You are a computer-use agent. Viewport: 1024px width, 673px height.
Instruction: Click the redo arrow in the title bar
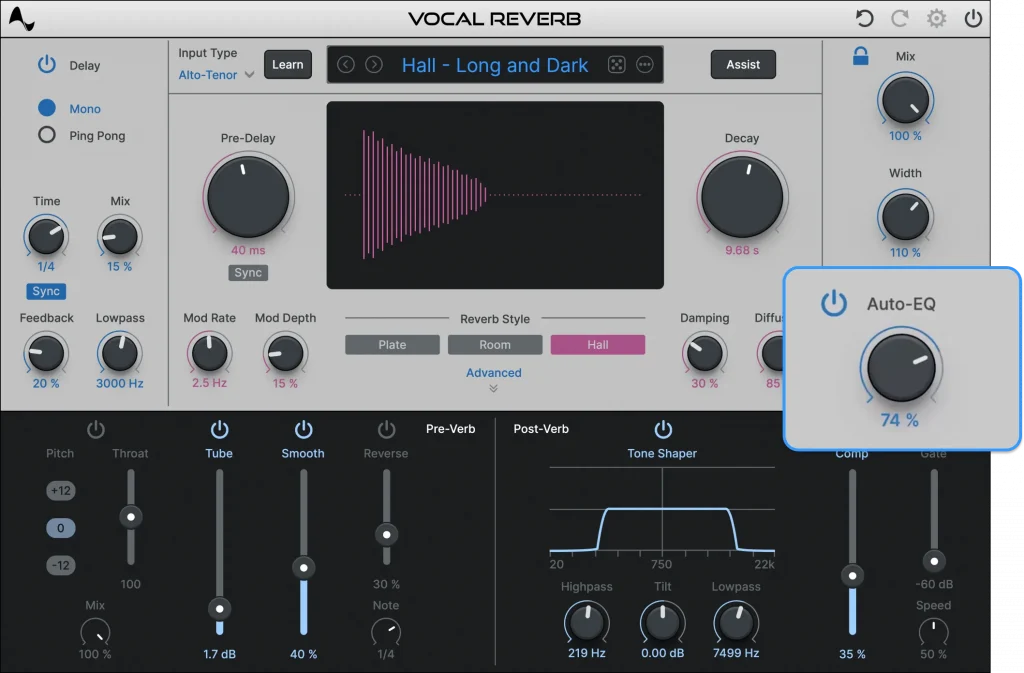(x=901, y=17)
